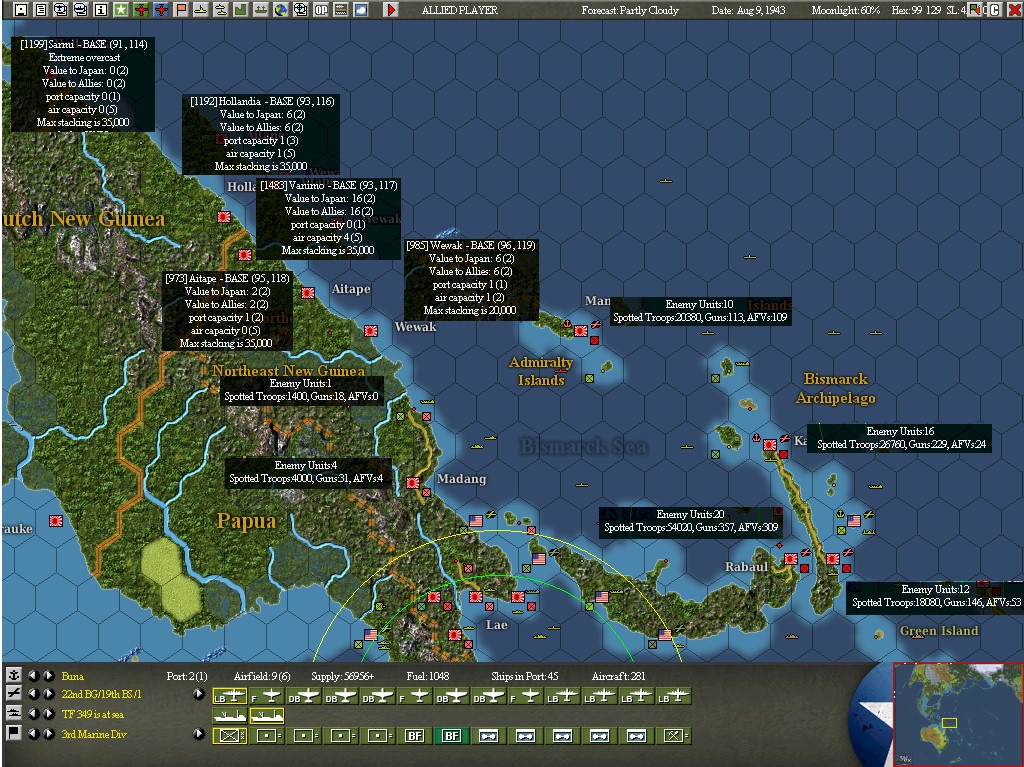Open the 'TF 349 is at sea' link
Image resolution: width=1024 pixels, height=767 pixels.
(x=93, y=714)
